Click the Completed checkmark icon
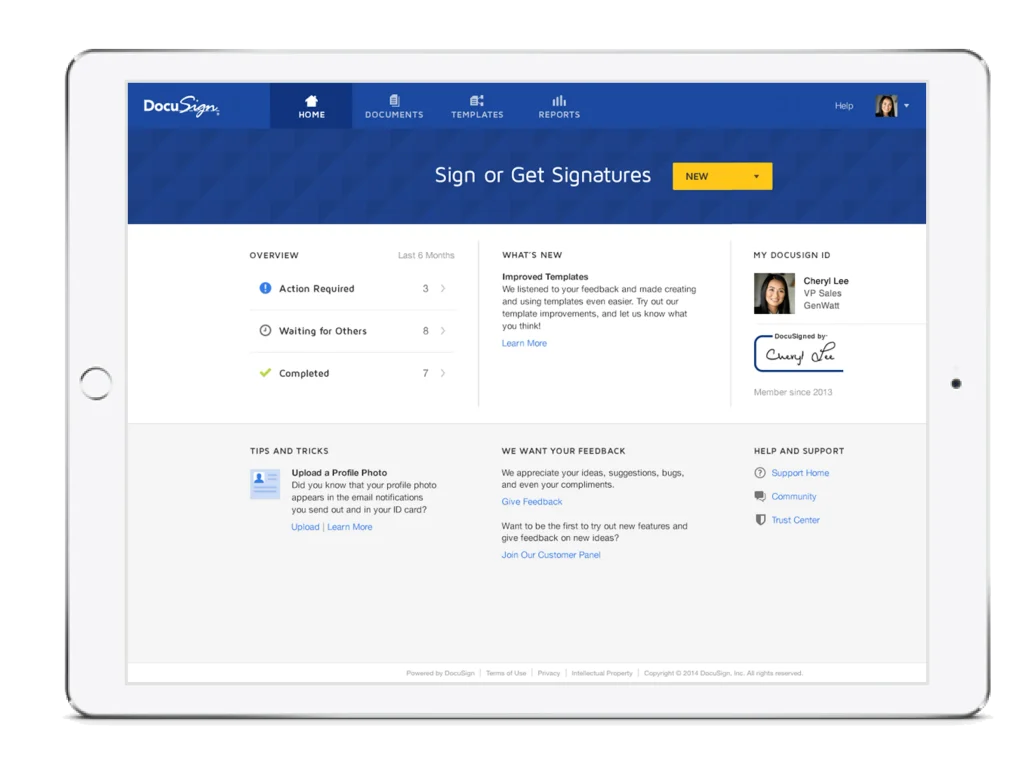This screenshot has width=1024, height=773. tap(265, 373)
